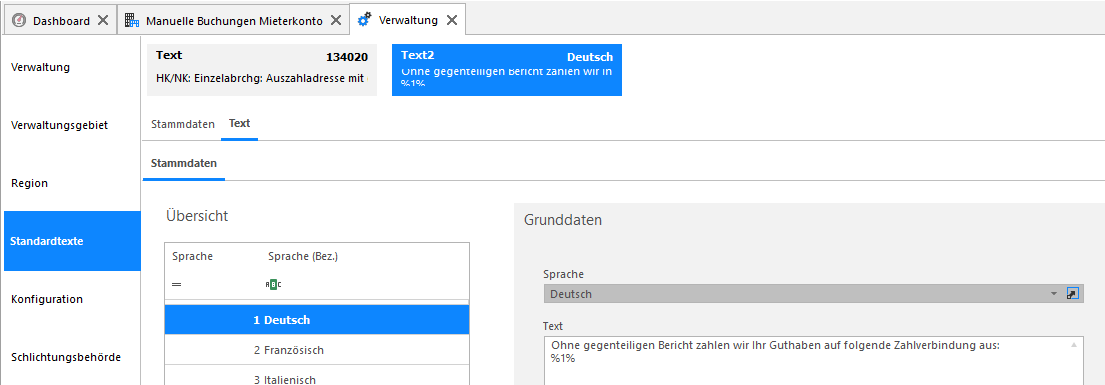Select the Verwaltung document tab
The height and width of the screenshot is (385, 1105).
click(408, 20)
